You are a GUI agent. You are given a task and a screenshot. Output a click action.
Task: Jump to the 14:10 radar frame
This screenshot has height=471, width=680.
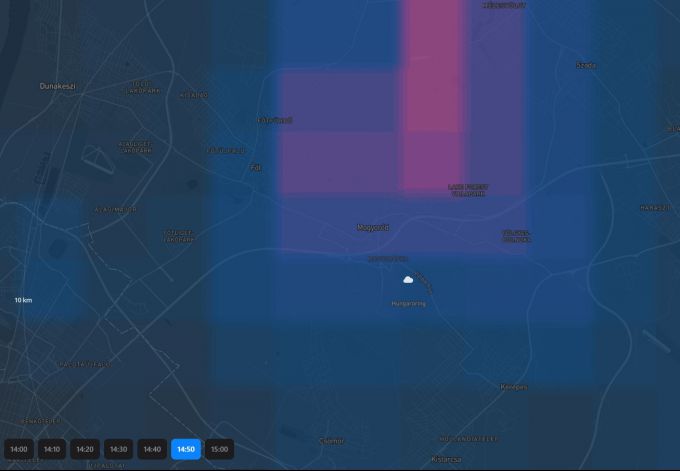pos(53,449)
